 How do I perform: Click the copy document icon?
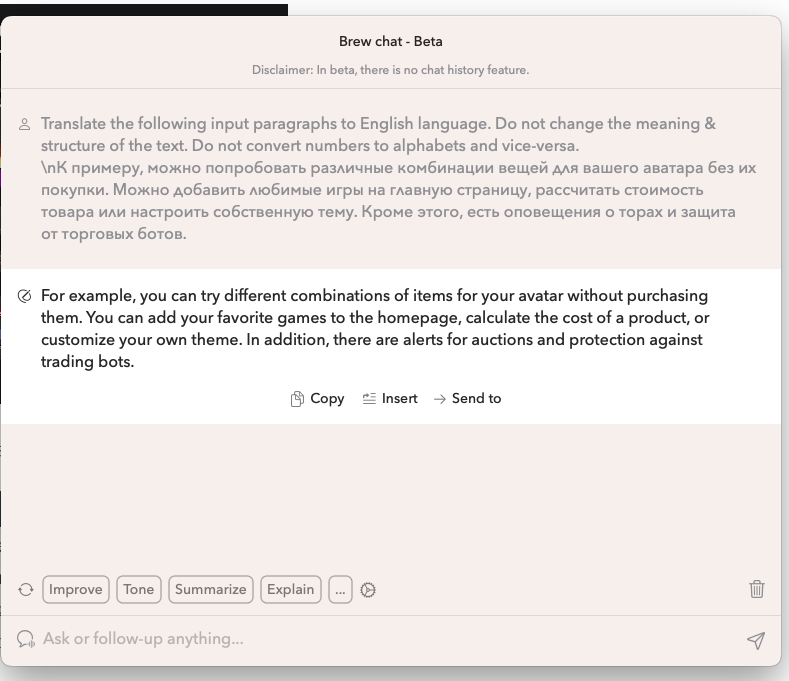(297, 399)
